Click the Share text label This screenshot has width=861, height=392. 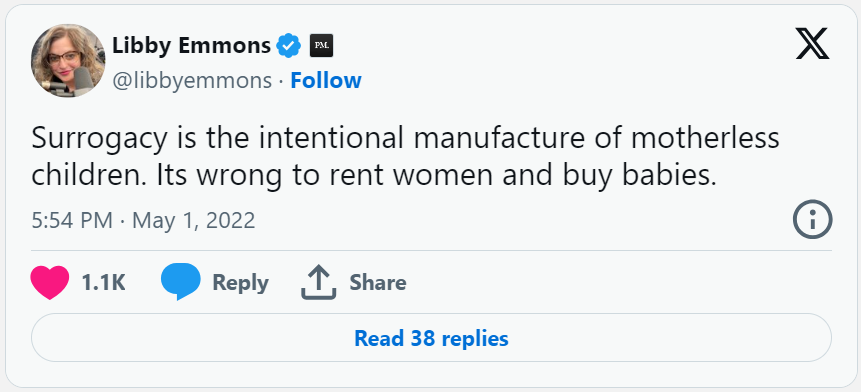378,283
